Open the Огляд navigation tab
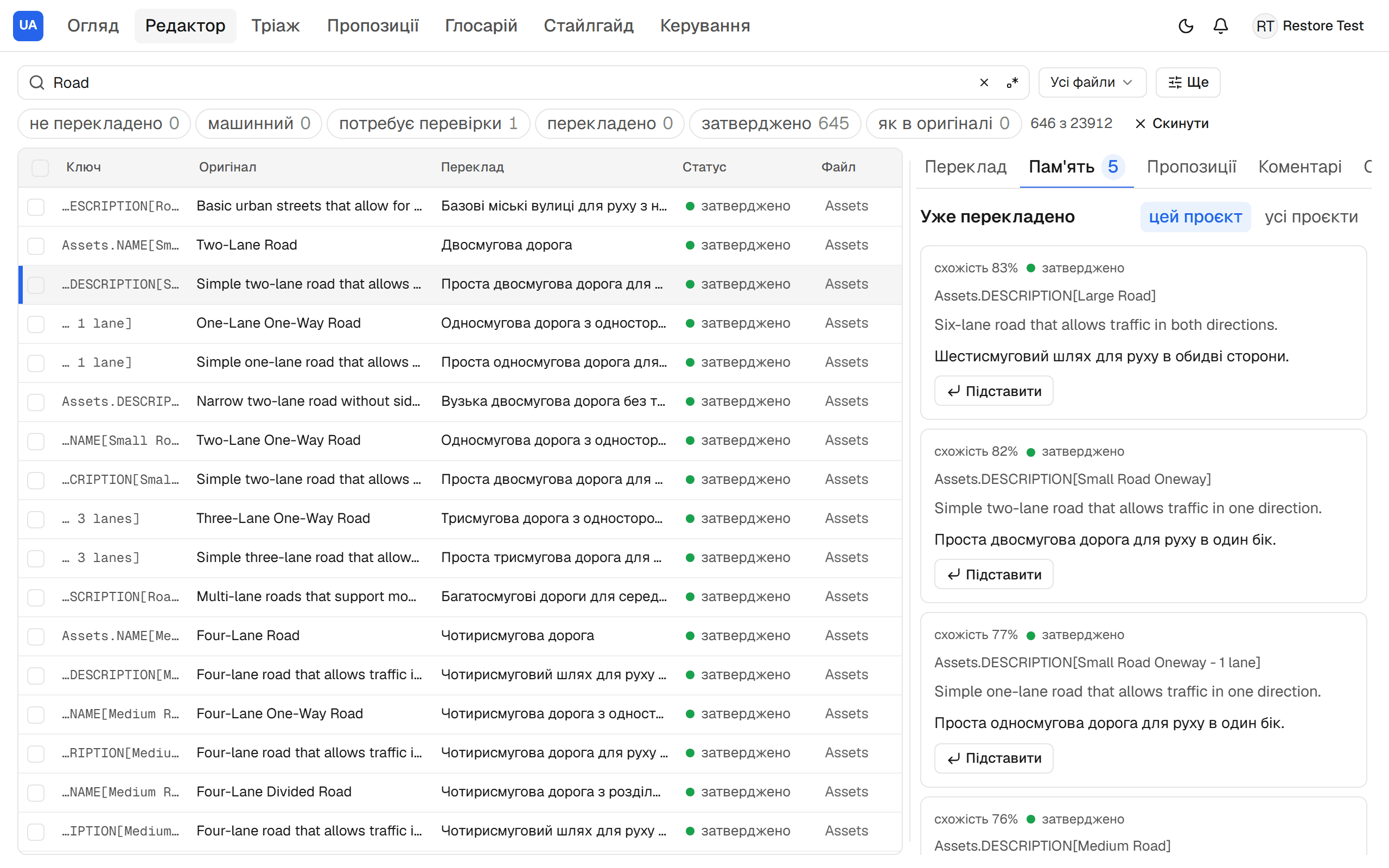 point(93,26)
